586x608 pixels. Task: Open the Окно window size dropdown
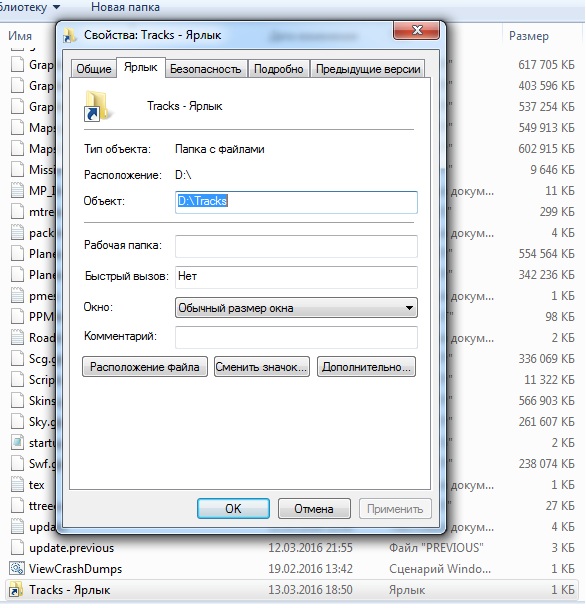[x=296, y=308]
